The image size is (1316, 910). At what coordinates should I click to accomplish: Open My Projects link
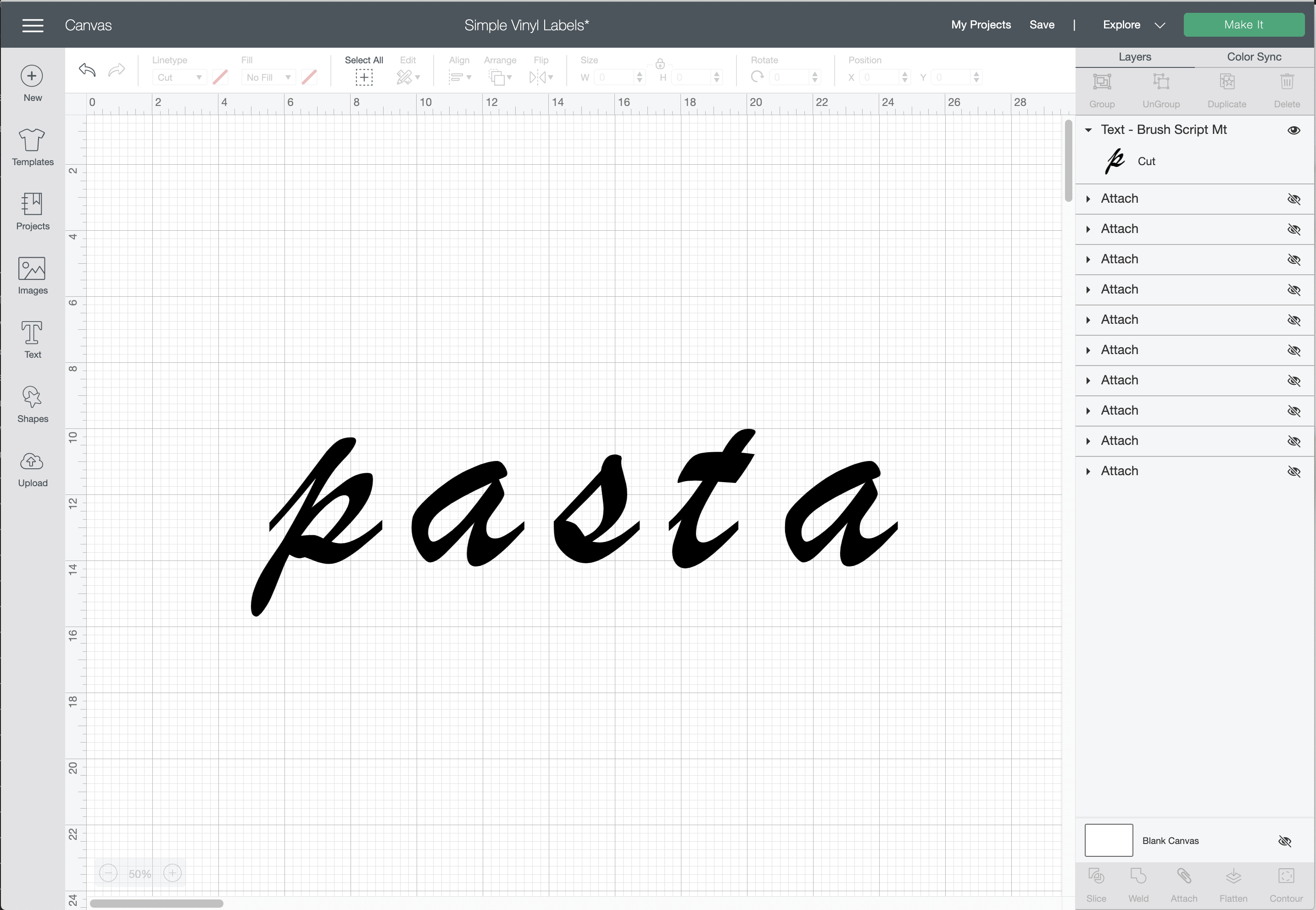[x=981, y=25]
